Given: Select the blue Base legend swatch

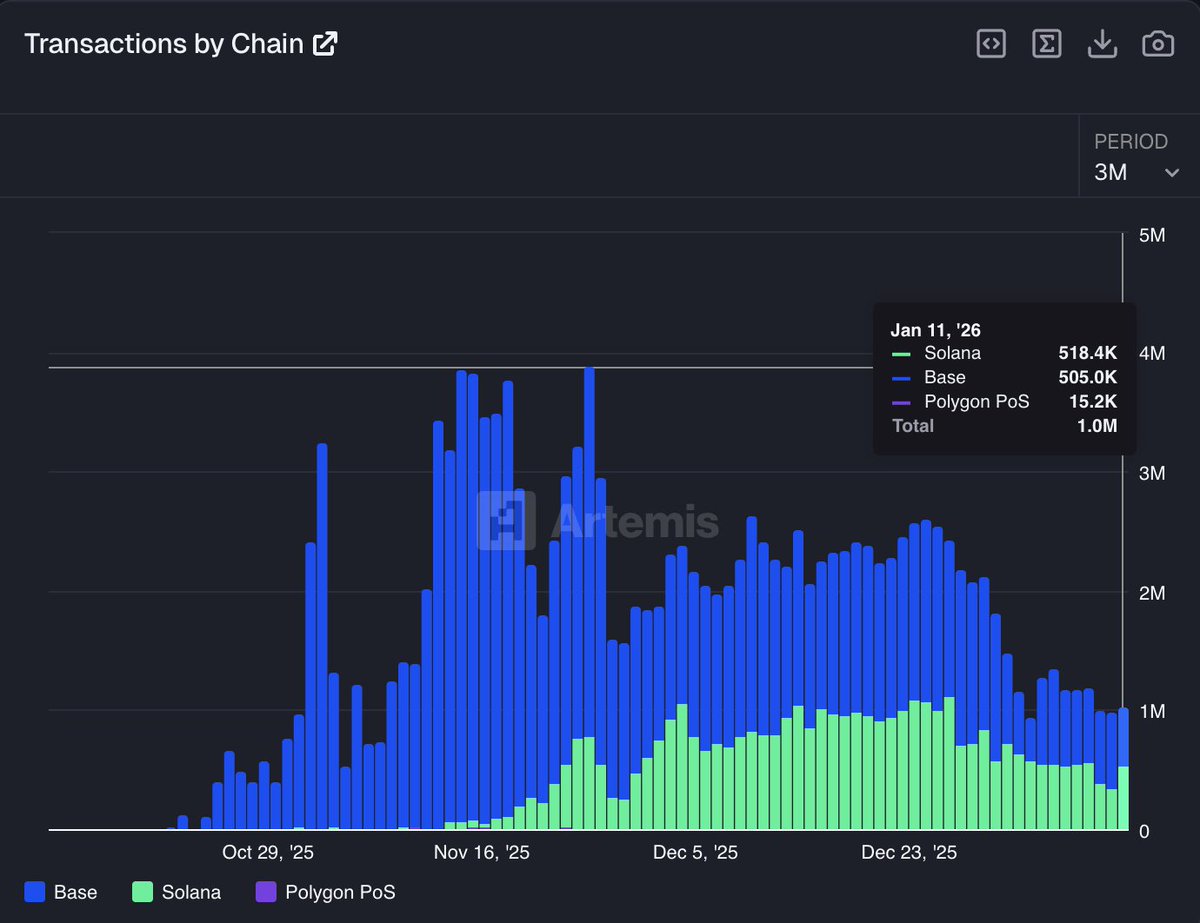Looking at the screenshot, I should click(35, 892).
